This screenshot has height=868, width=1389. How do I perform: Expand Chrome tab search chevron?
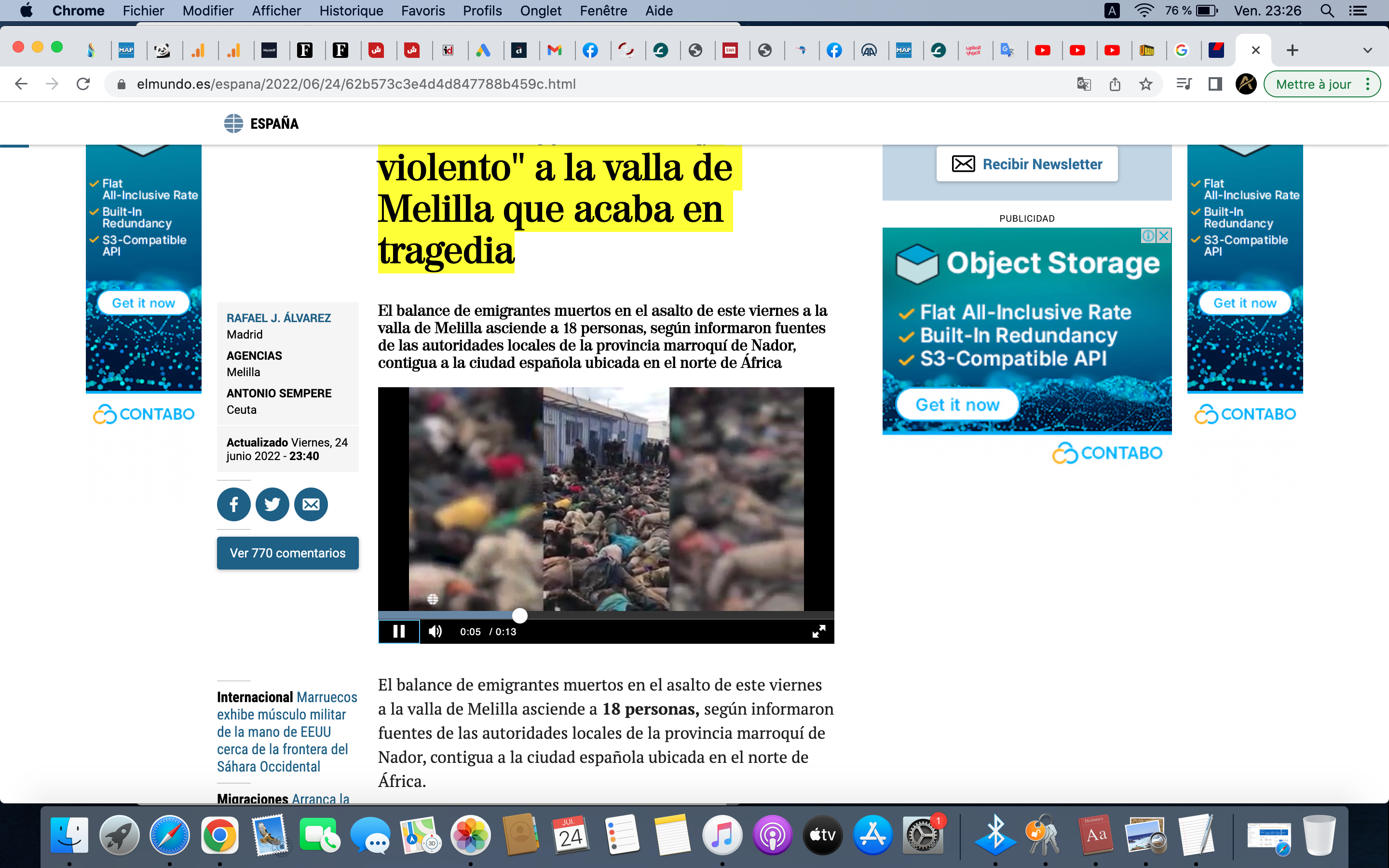[x=1367, y=51]
